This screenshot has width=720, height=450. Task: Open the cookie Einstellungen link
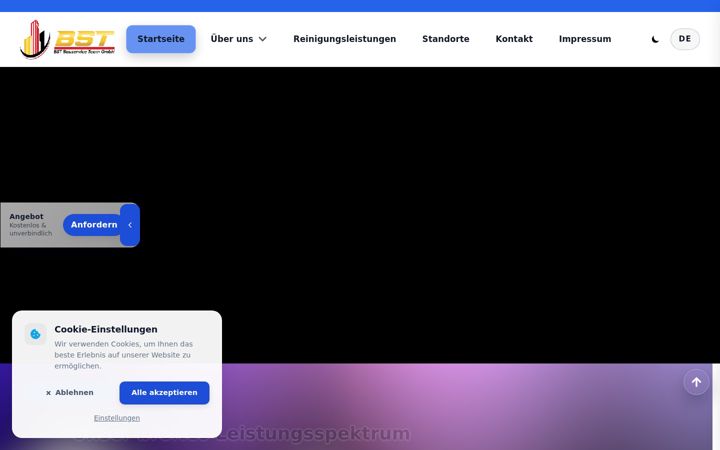[117, 418]
